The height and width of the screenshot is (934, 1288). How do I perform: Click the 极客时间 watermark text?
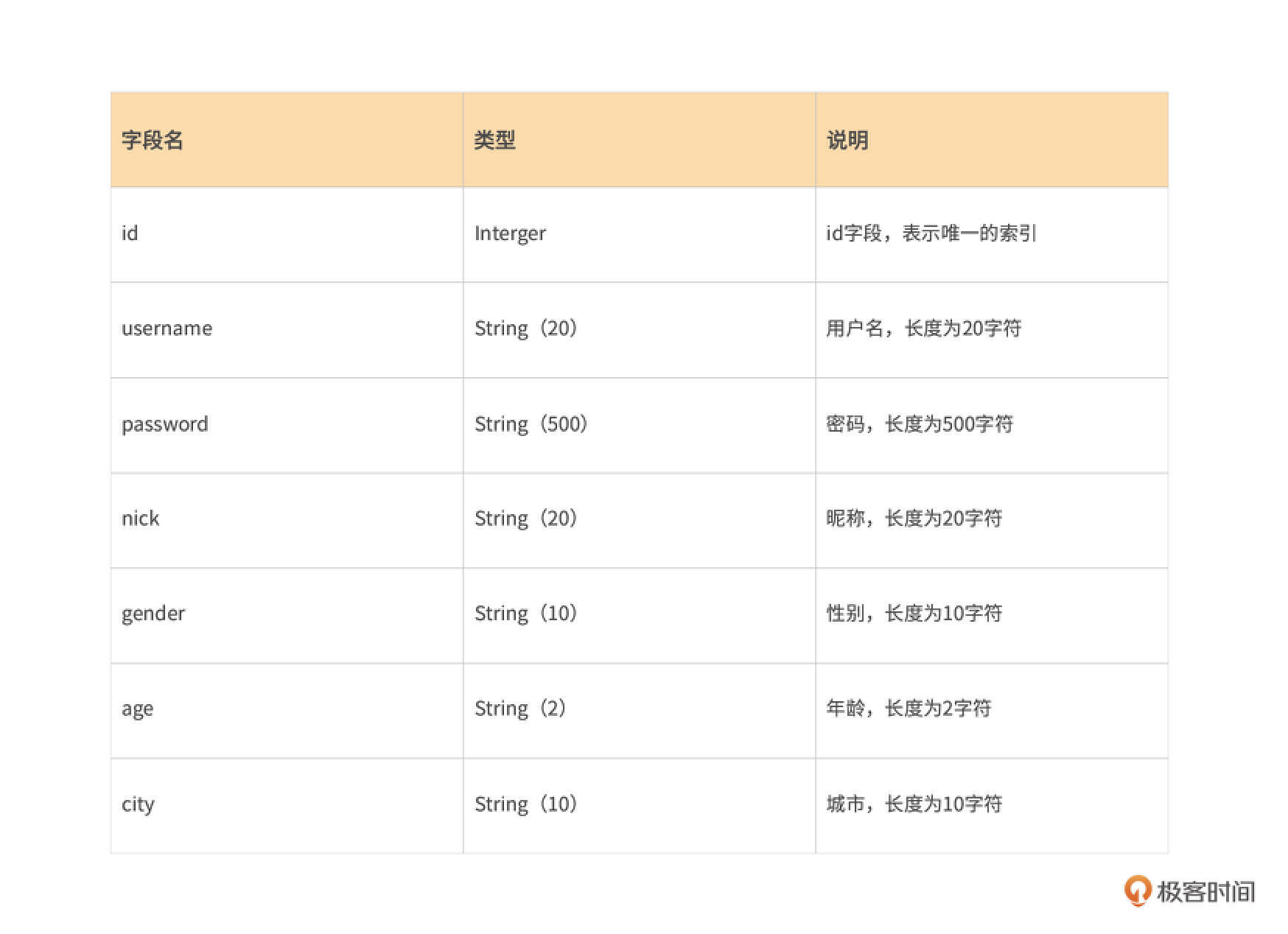tap(1205, 891)
